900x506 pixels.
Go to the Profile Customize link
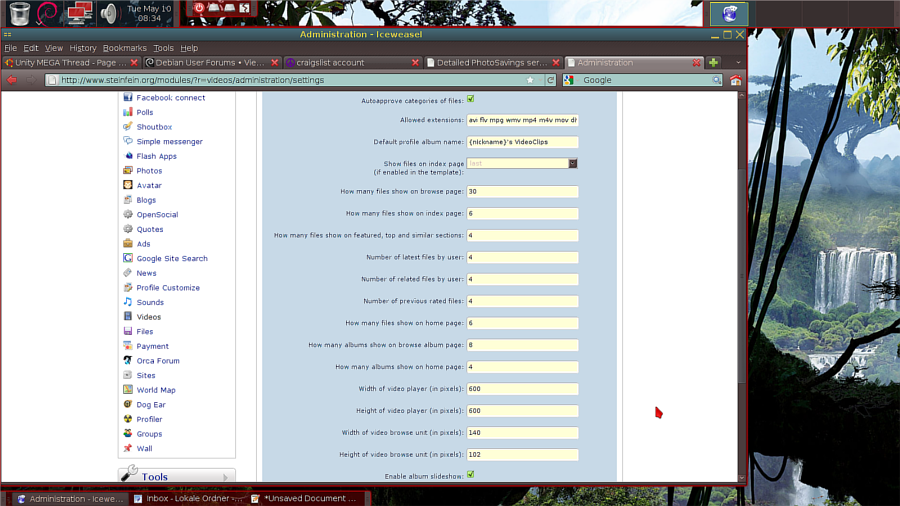pos(167,288)
